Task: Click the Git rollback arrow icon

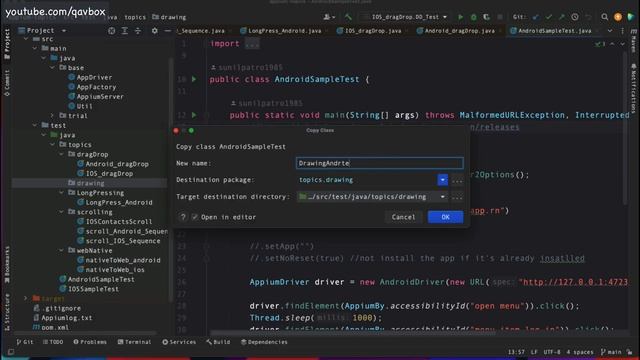Action: [x=588, y=17]
